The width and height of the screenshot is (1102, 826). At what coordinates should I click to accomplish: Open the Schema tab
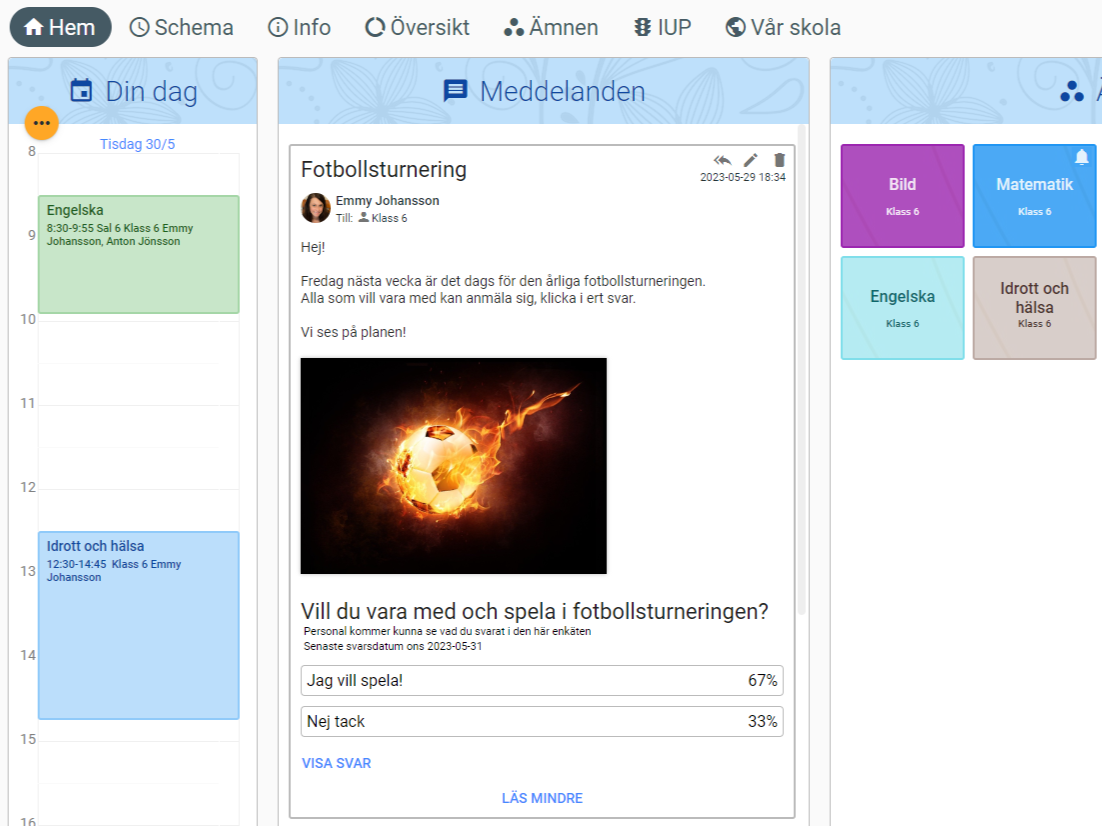[182, 27]
